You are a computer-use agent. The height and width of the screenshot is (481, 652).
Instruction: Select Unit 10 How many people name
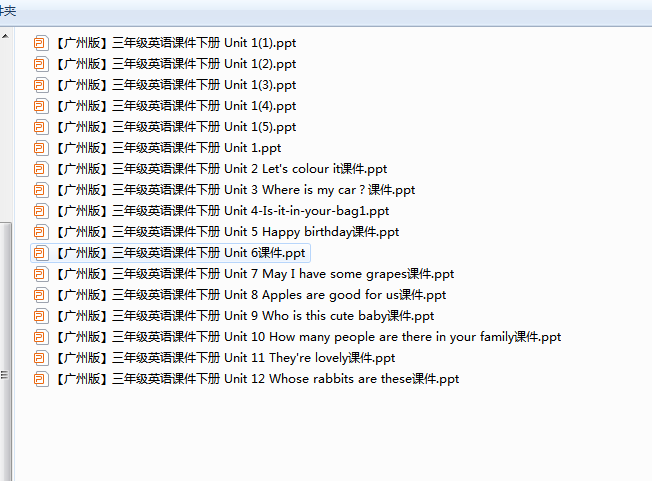tap(309, 337)
